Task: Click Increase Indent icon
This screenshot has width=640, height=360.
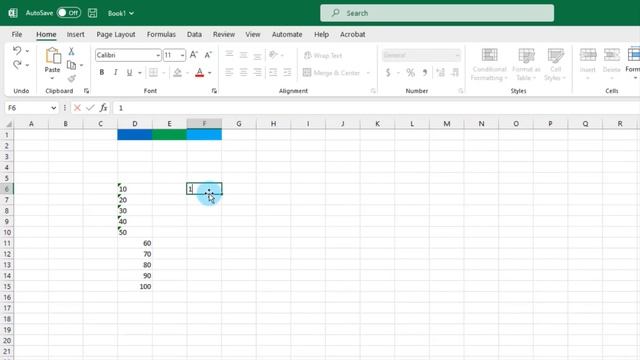Action: click(287, 73)
